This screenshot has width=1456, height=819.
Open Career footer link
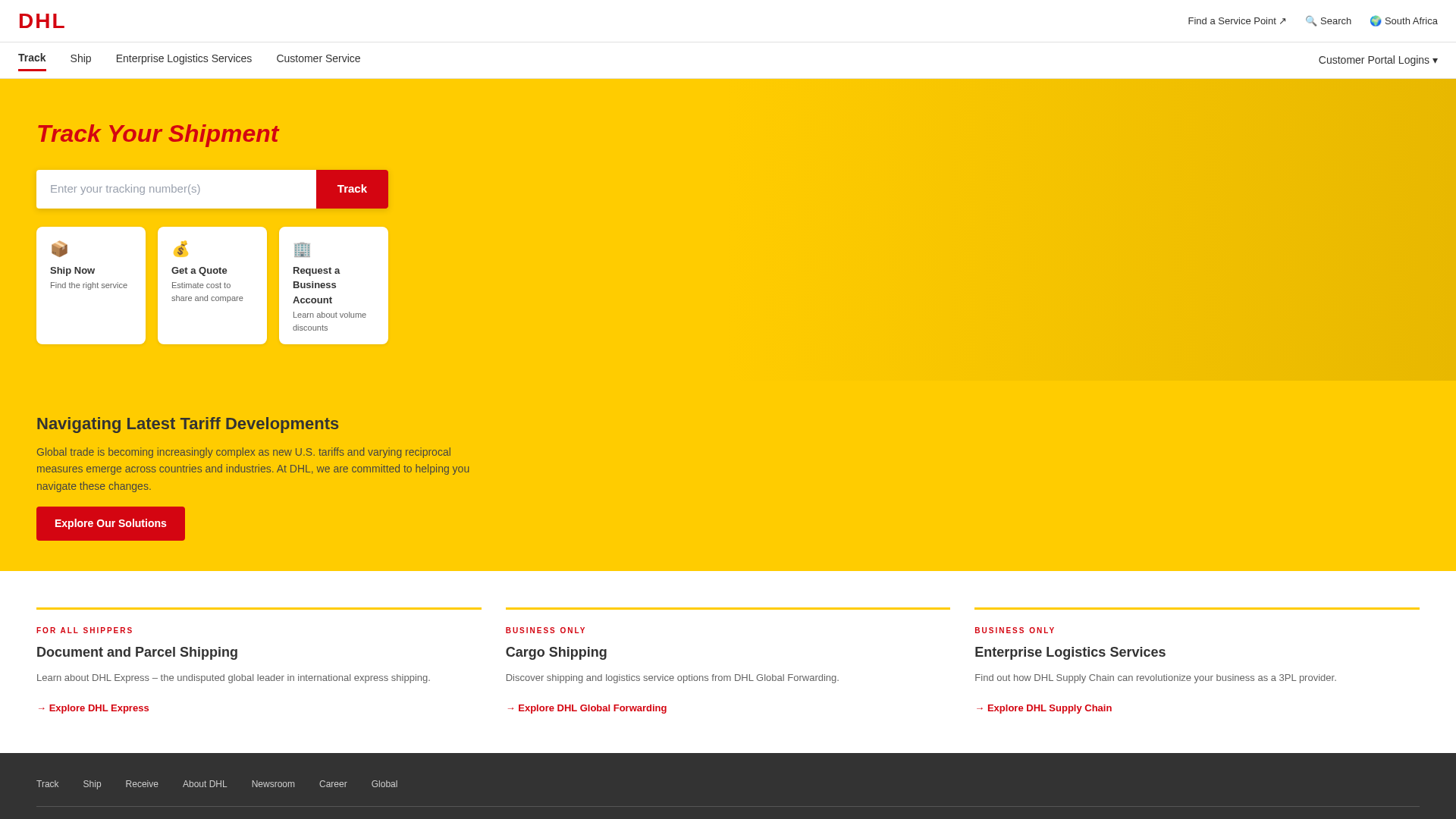(333, 784)
